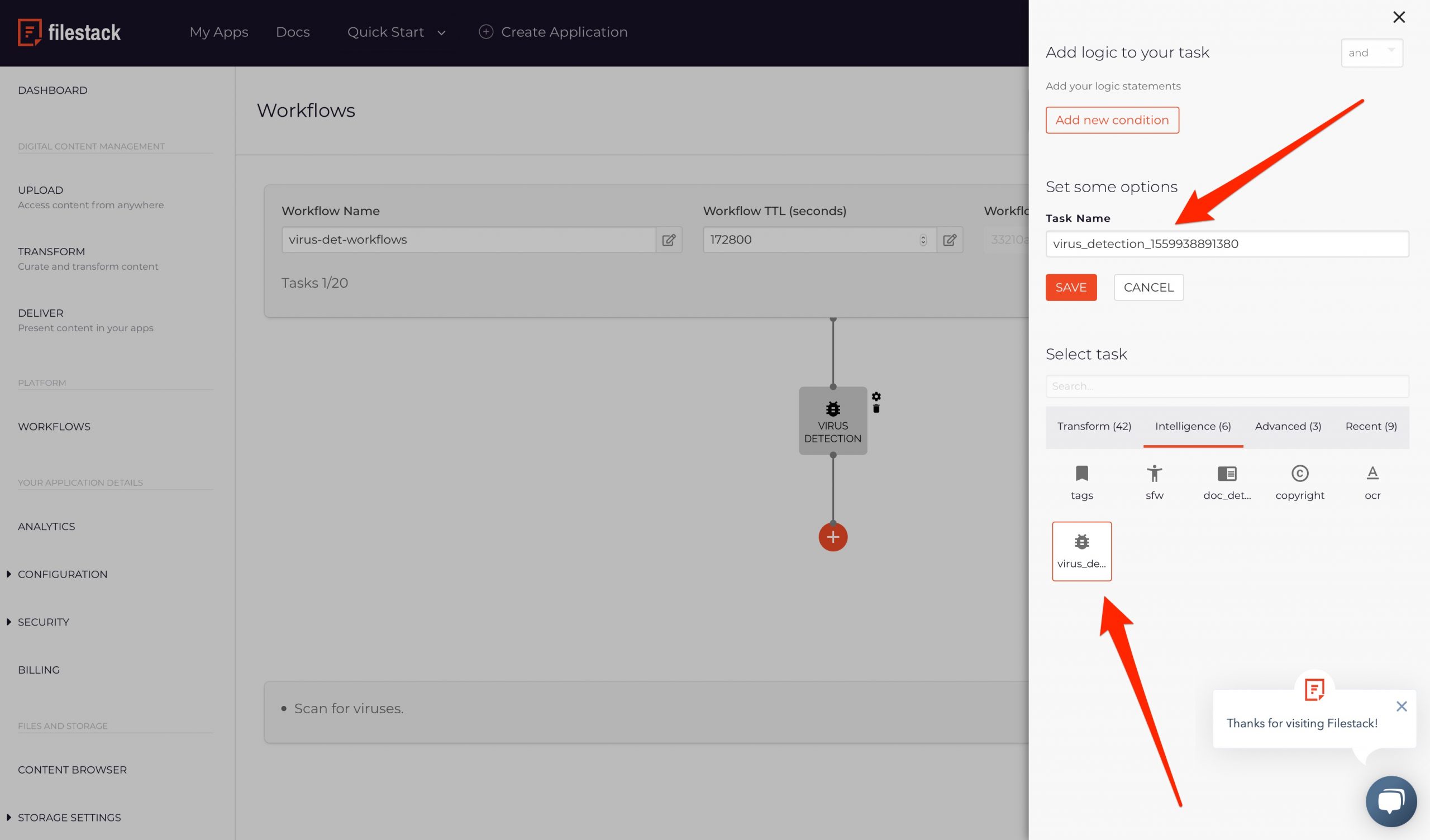Screen dimensions: 1430x840
Task: Open the and/or logic dropdown
Action: (x=1371, y=53)
